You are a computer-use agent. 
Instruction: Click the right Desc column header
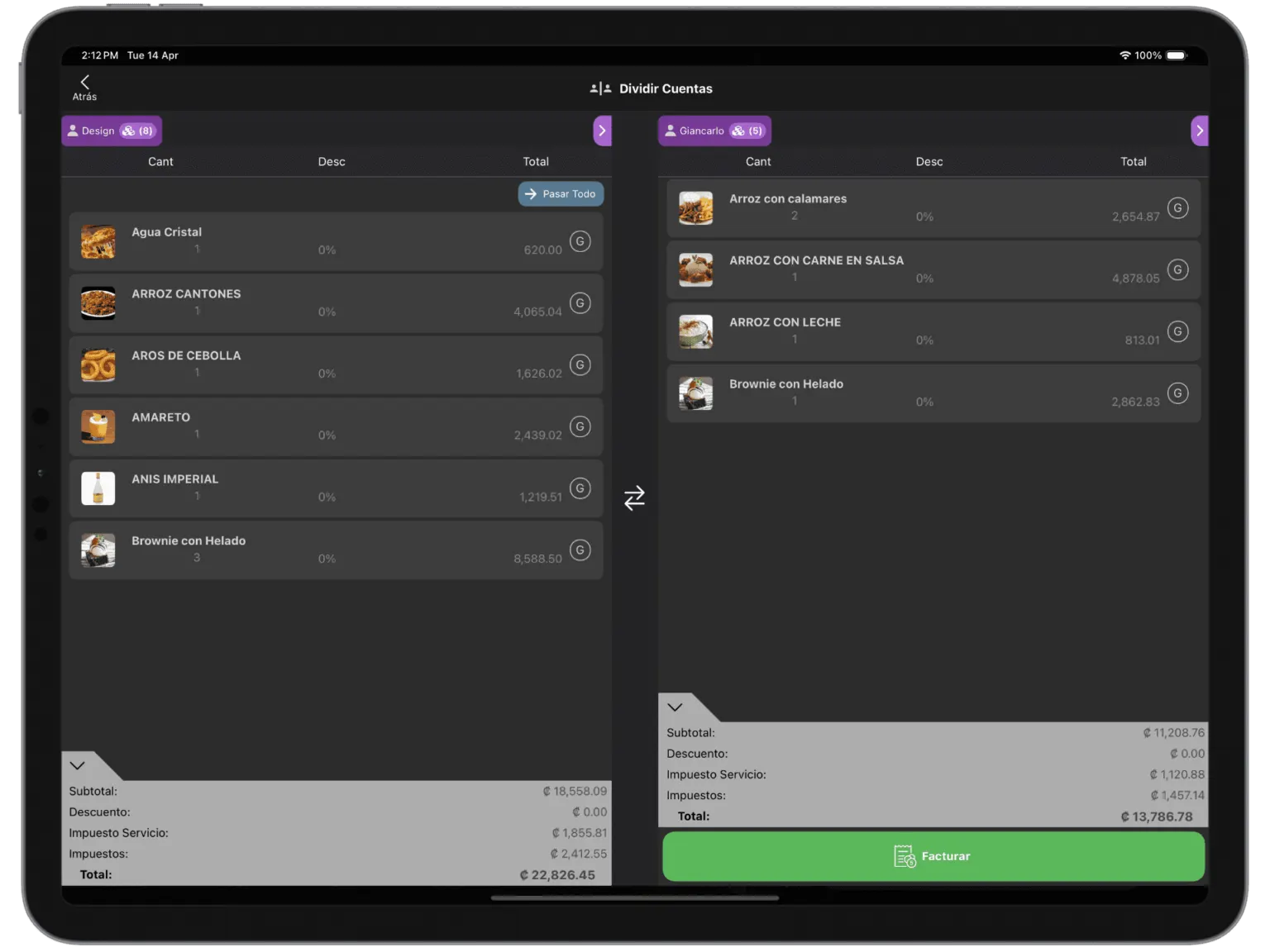[929, 162]
